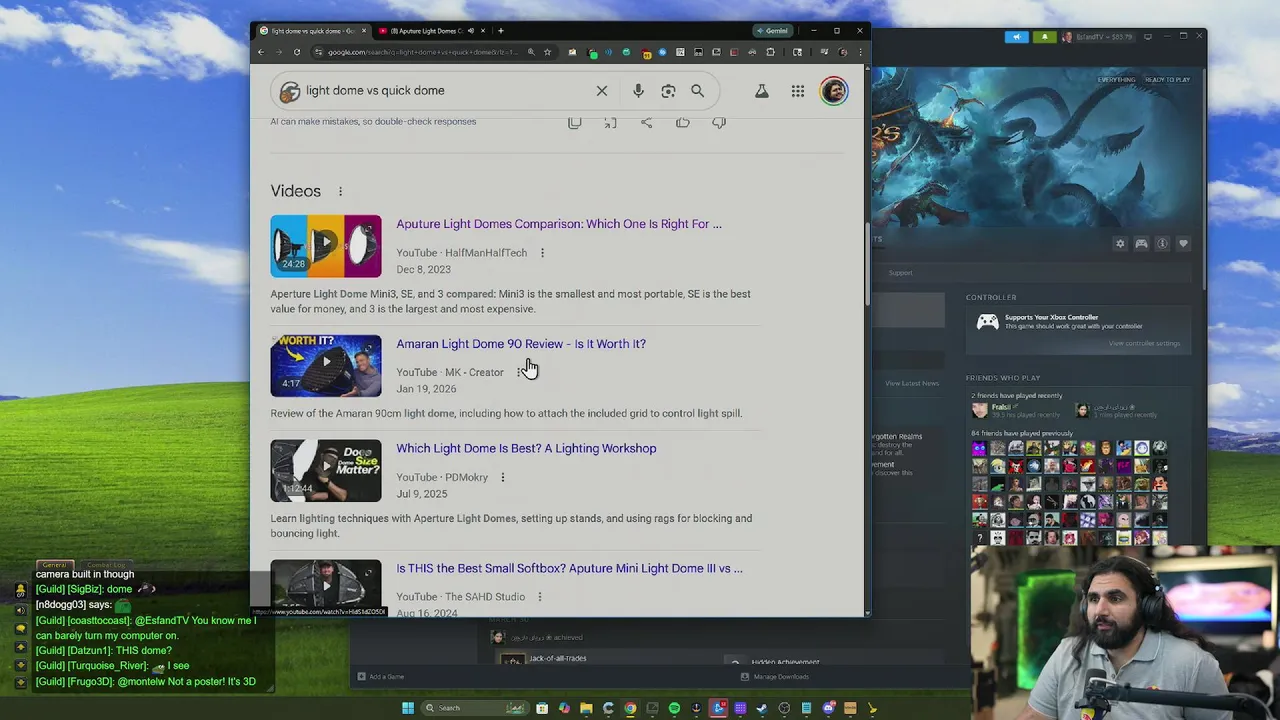Open Spotify from the taskbar
This screenshot has height=720, width=1280.
(x=674, y=708)
